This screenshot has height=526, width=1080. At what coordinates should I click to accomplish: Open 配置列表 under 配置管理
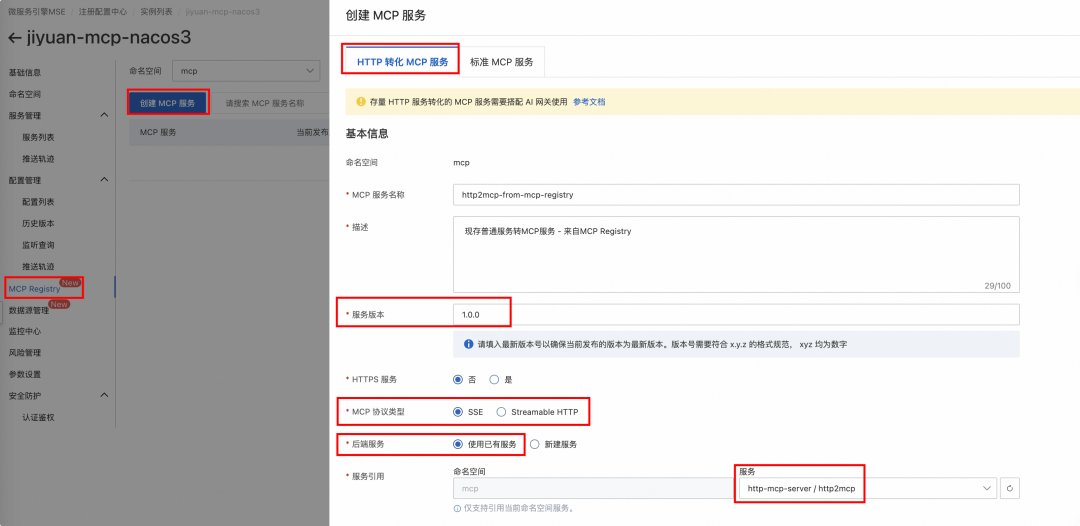pyautogui.click(x=39, y=202)
